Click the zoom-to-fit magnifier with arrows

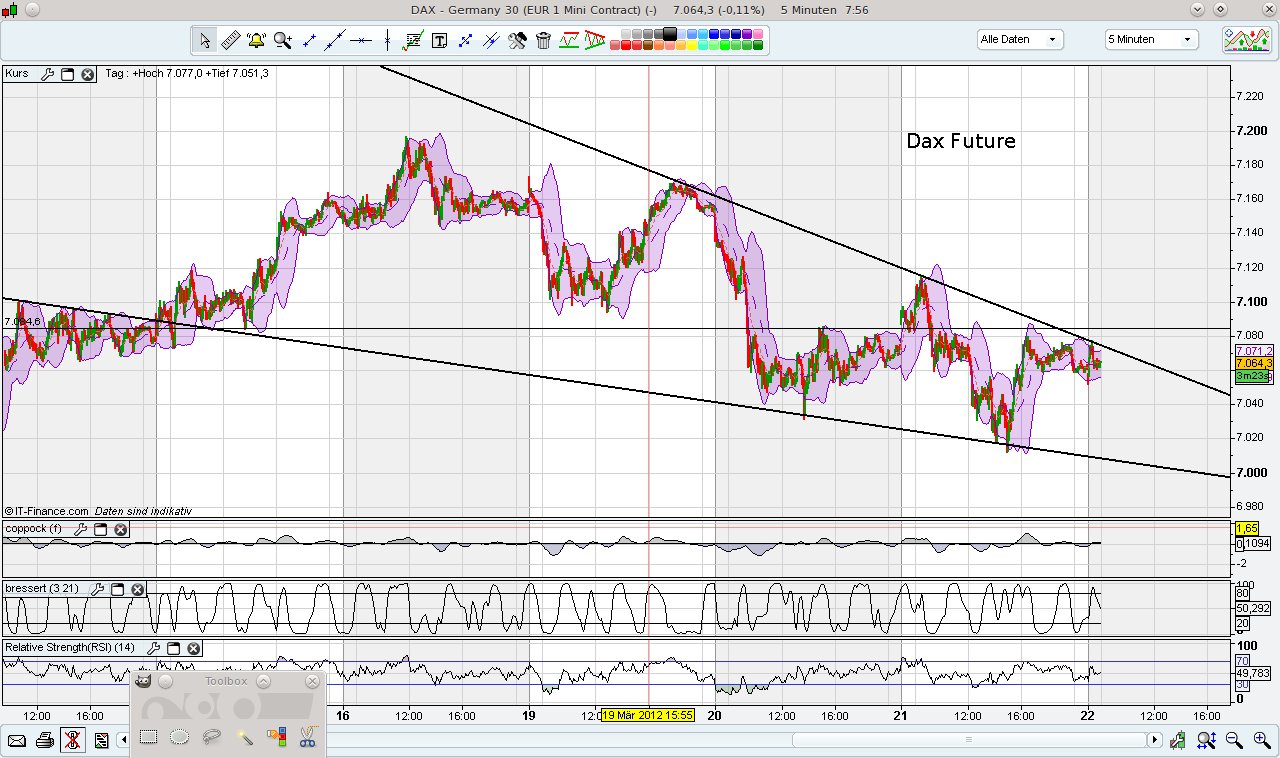[1208, 740]
